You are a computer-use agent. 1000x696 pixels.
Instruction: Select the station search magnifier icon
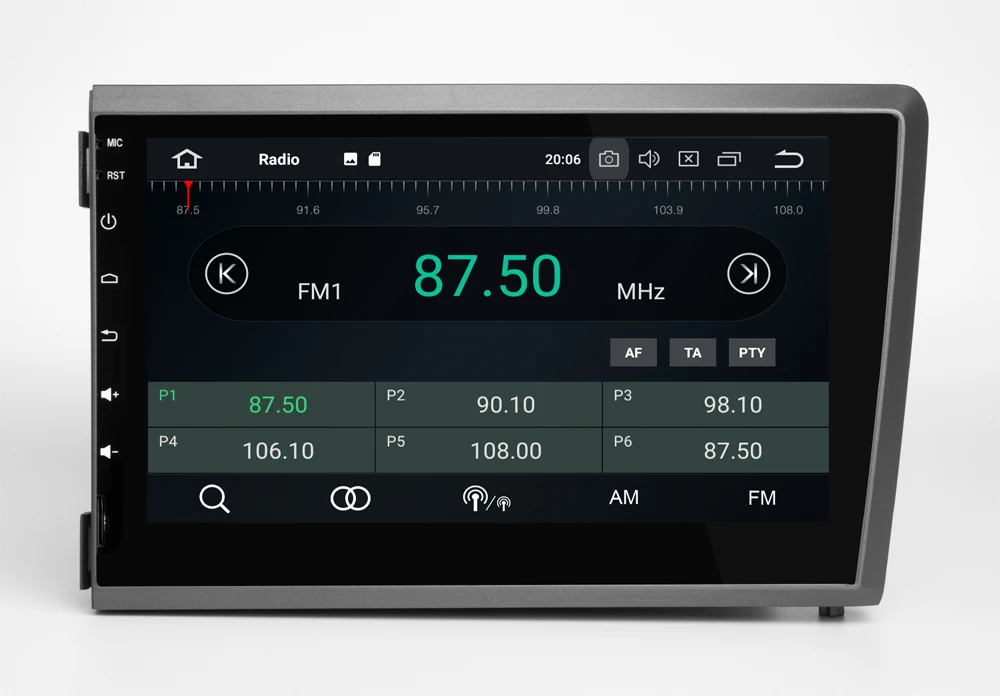tap(215, 497)
